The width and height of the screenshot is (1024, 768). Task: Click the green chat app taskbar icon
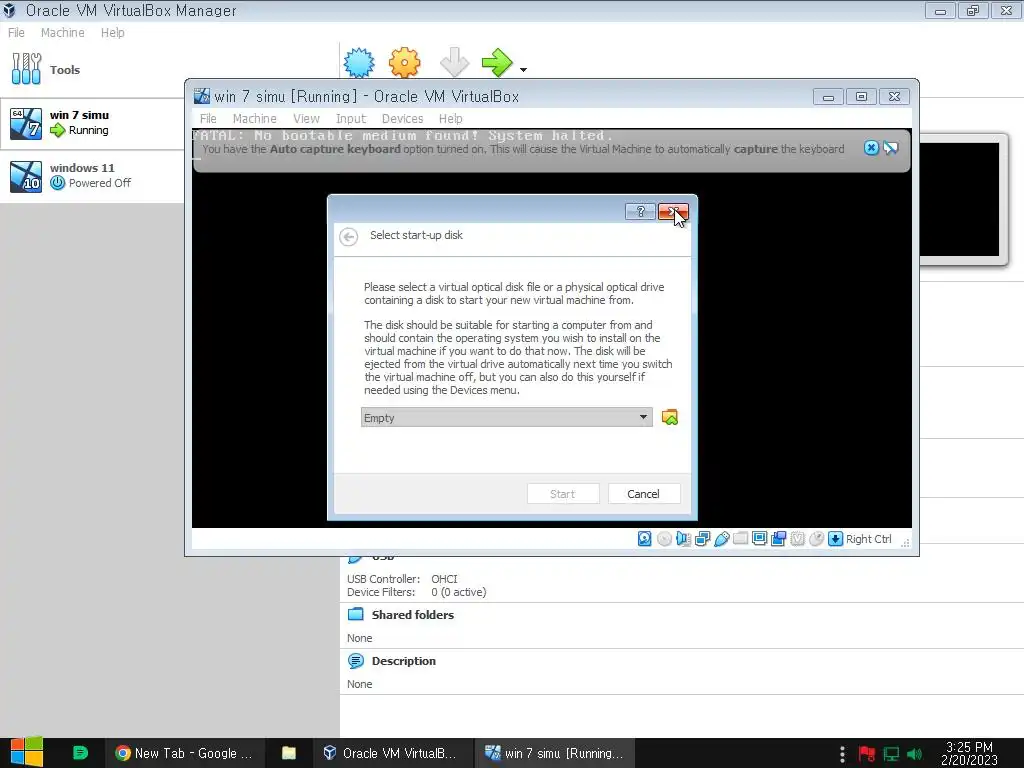click(80, 753)
